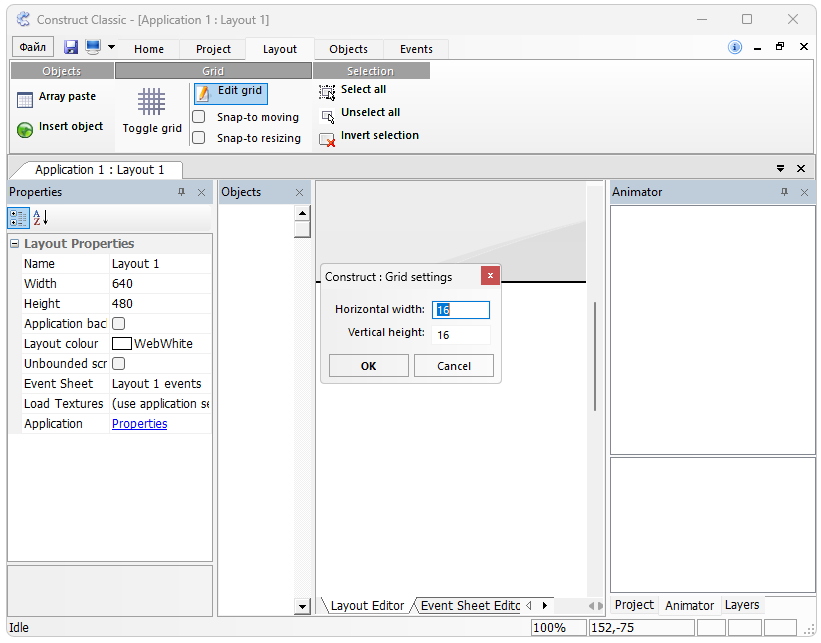Viewport: 821px width, 643px height.
Task: Enable the Snap-to moving checkbox
Action: (199, 117)
